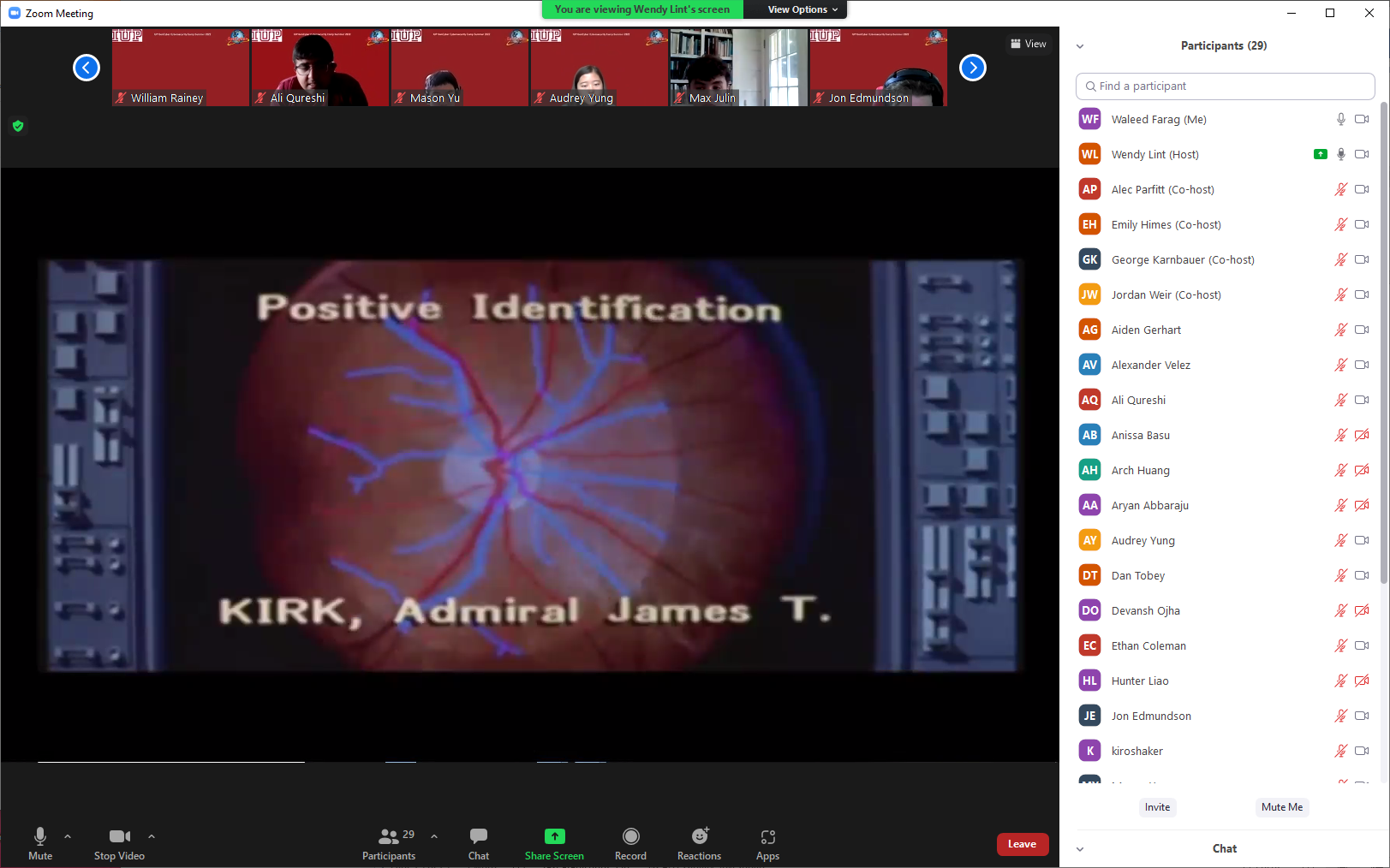Screen dimensions: 1390x868
Task: Select Jon Edmundson's video thumbnail
Action: pyautogui.click(x=879, y=68)
